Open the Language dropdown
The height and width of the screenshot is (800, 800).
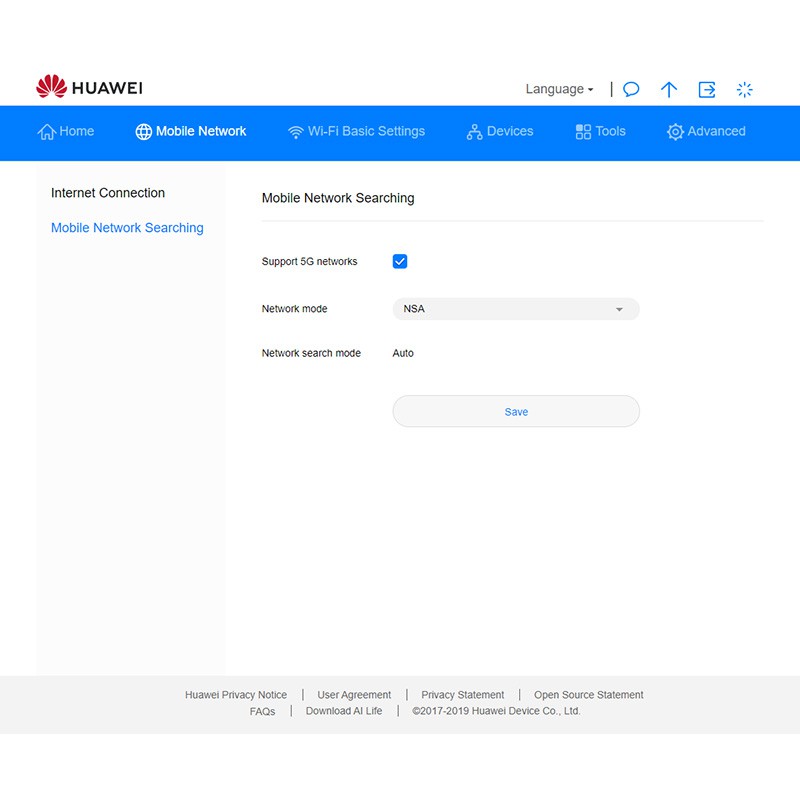click(x=559, y=89)
